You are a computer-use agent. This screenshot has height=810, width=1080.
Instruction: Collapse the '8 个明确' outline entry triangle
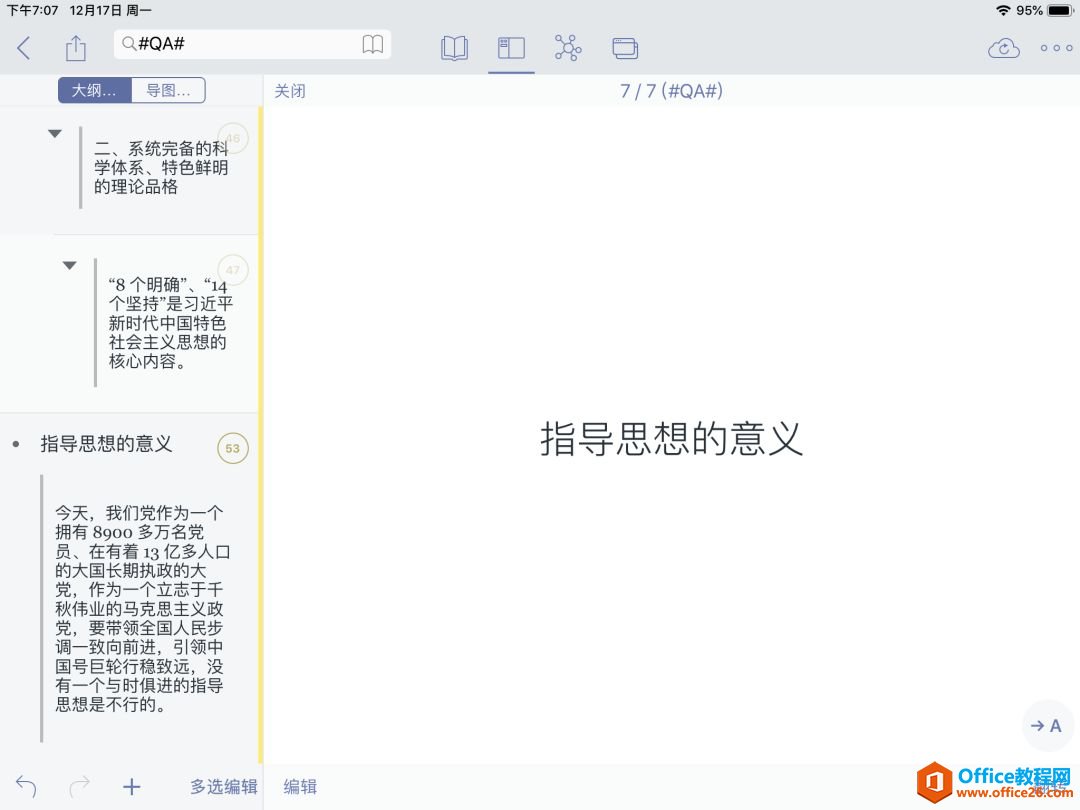click(69, 265)
